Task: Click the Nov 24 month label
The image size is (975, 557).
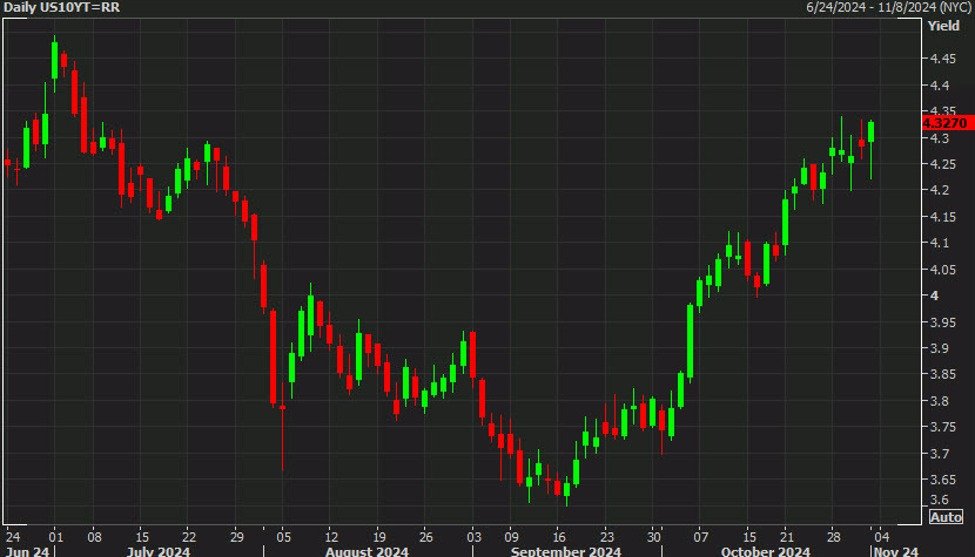Action: point(897,550)
